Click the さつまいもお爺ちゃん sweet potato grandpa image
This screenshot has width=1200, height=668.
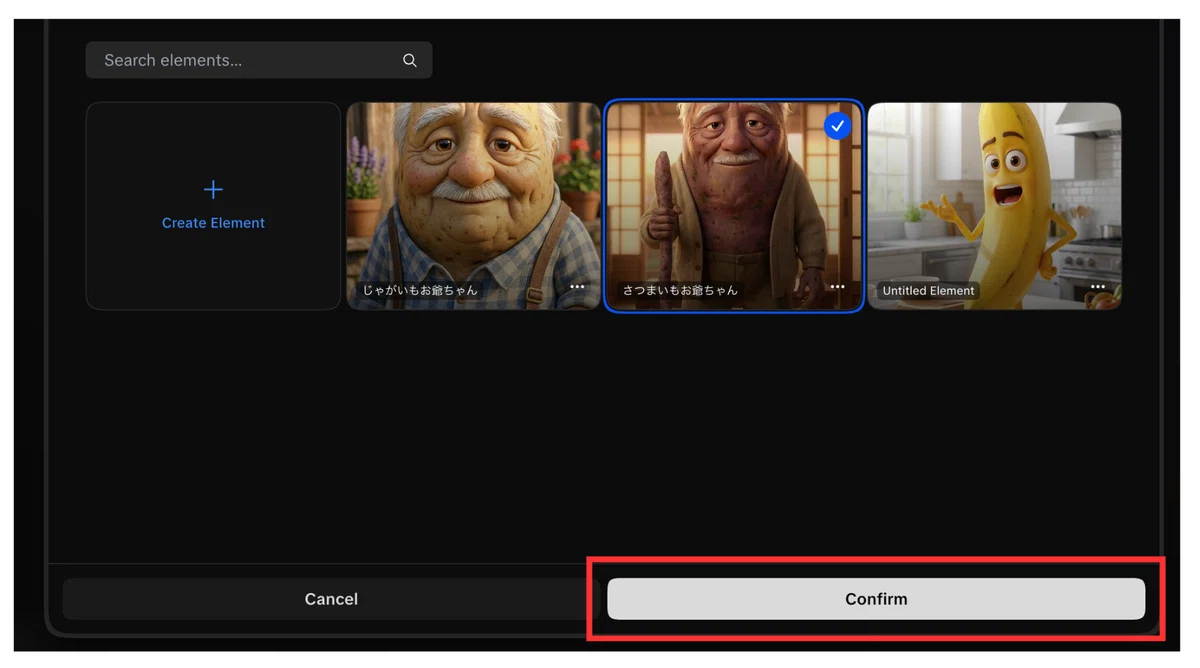(733, 206)
